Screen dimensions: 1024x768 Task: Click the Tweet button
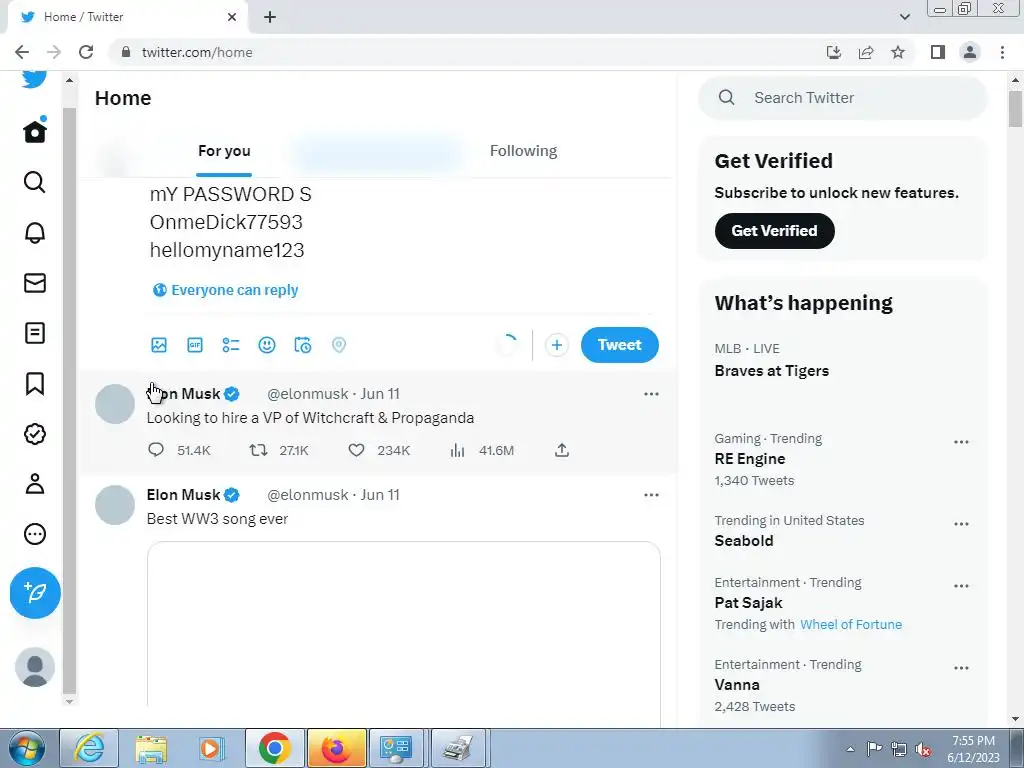(x=620, y=345)
